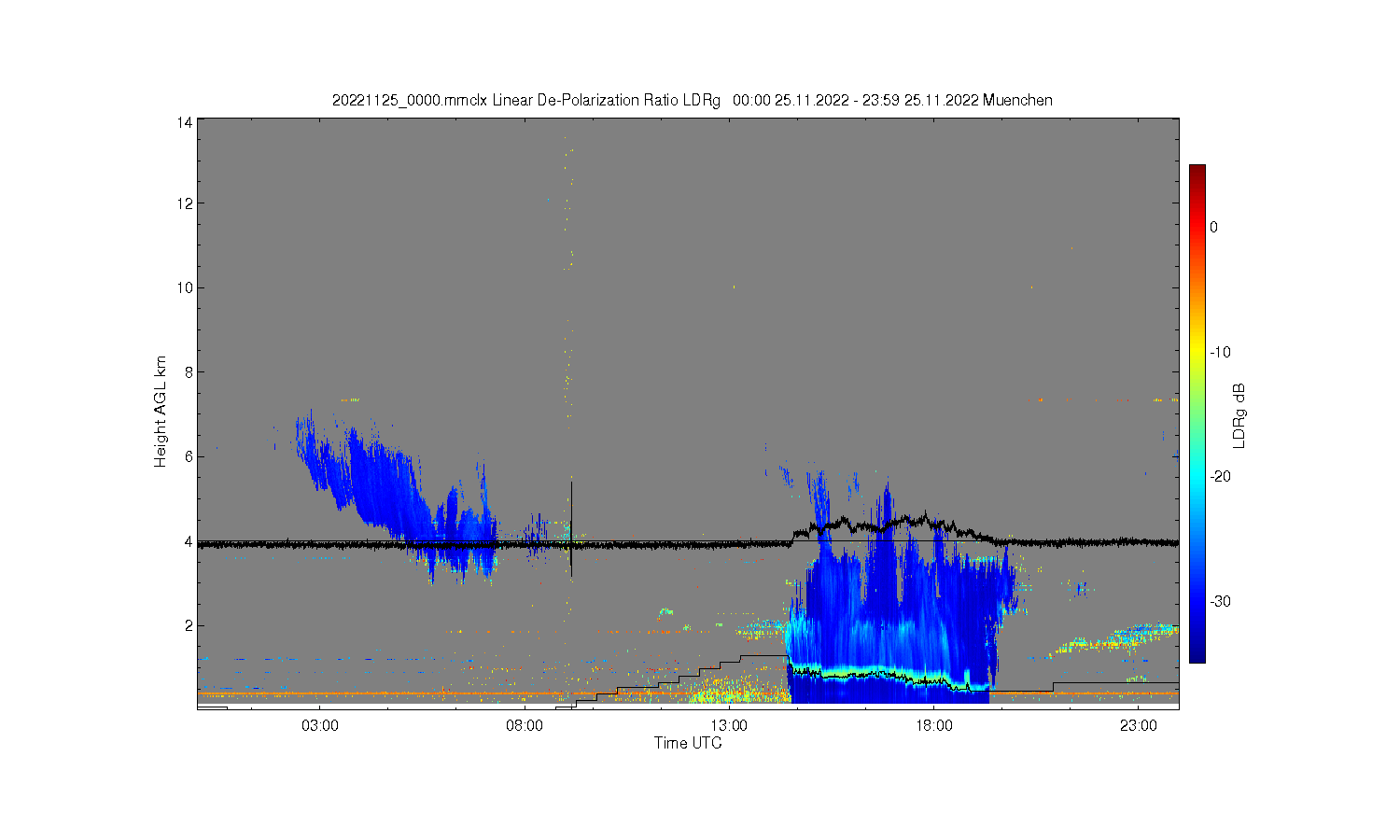Click the 8 km height tick label
This screenshot has width=1400, height=840.
(x=189, y=371)
